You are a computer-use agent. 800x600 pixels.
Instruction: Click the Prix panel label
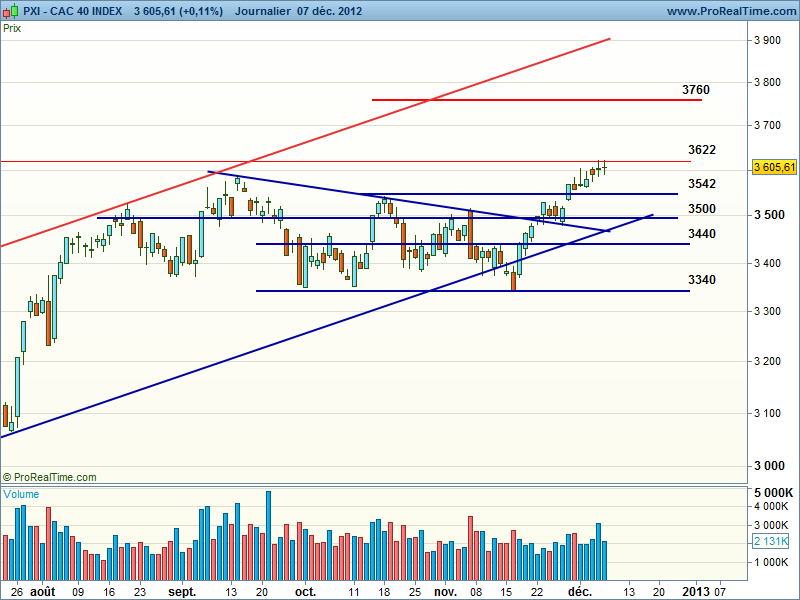(12, 28)
